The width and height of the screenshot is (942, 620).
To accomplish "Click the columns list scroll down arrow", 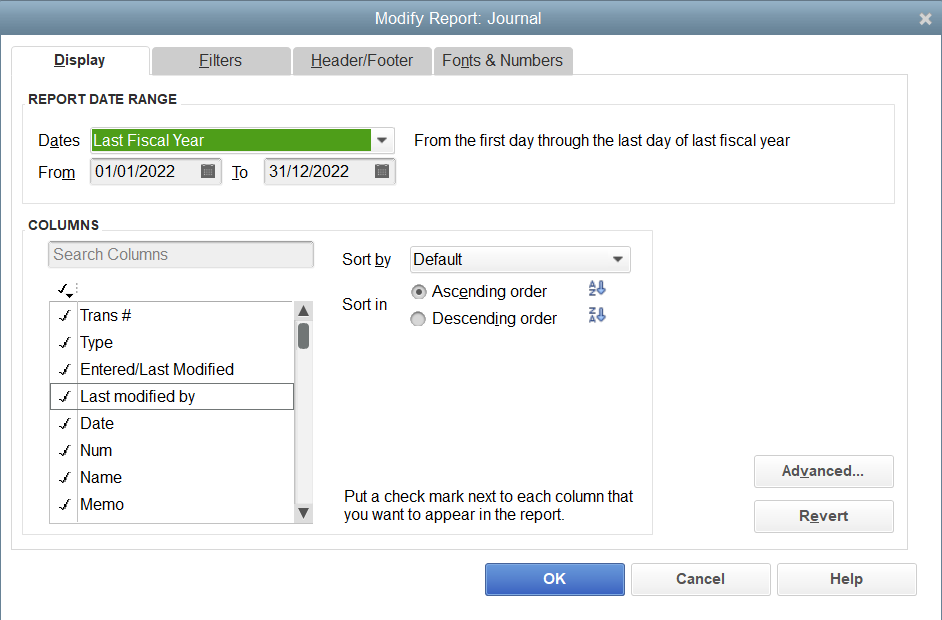I will (303, 513).
